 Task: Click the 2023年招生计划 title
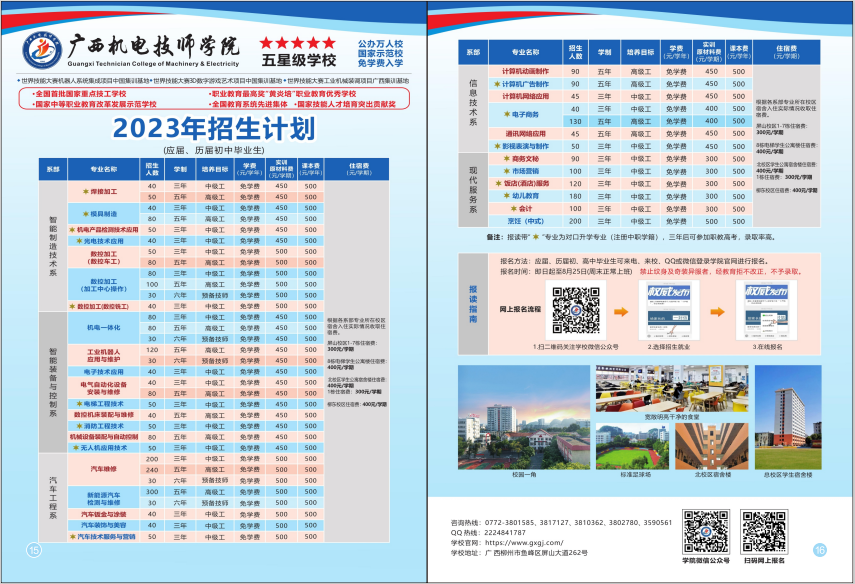pos(214,129)
